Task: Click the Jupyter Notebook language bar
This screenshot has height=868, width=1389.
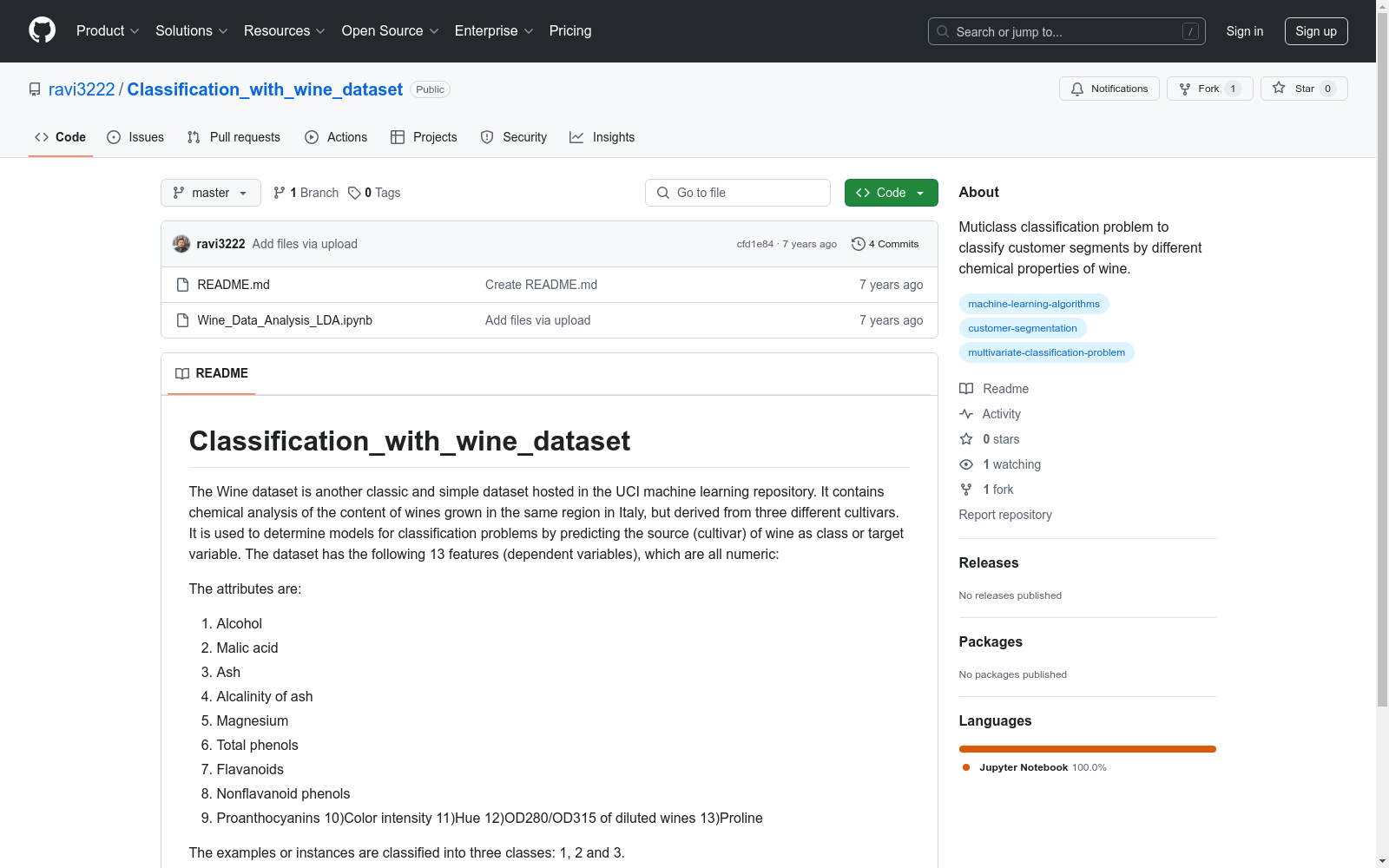Action: (x=1087, y=749)
